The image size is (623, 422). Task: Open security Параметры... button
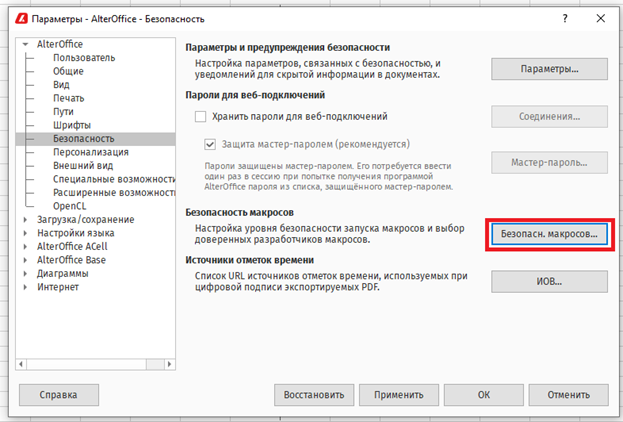549,69
